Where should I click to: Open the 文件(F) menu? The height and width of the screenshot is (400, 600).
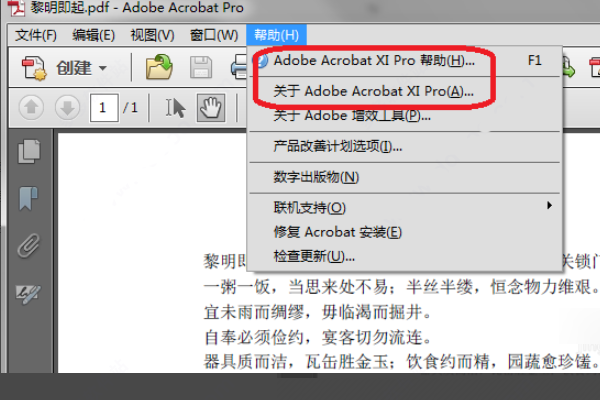click(x=36, y=36)
